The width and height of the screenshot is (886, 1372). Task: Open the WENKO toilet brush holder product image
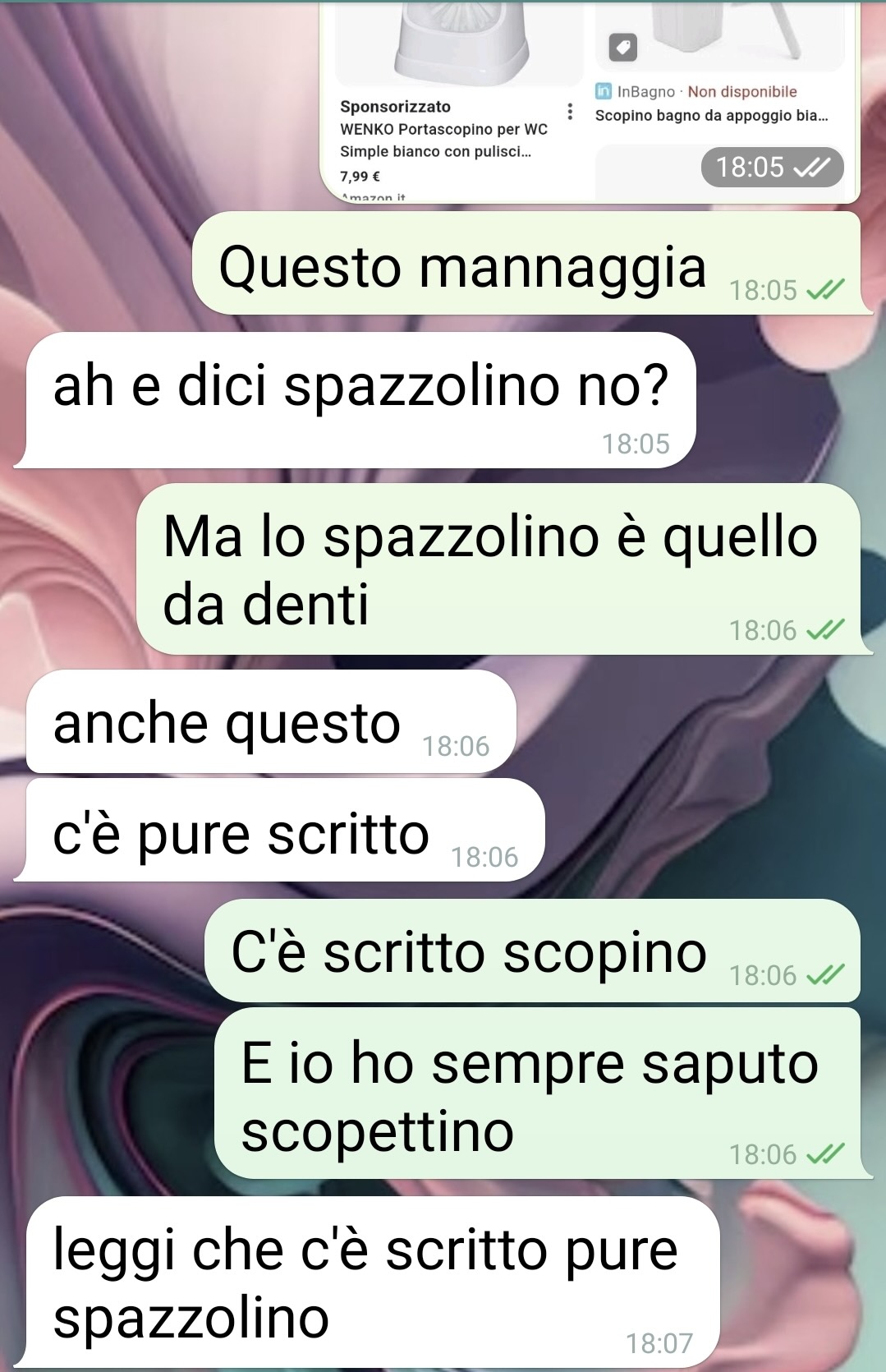(x=460, y=41)
